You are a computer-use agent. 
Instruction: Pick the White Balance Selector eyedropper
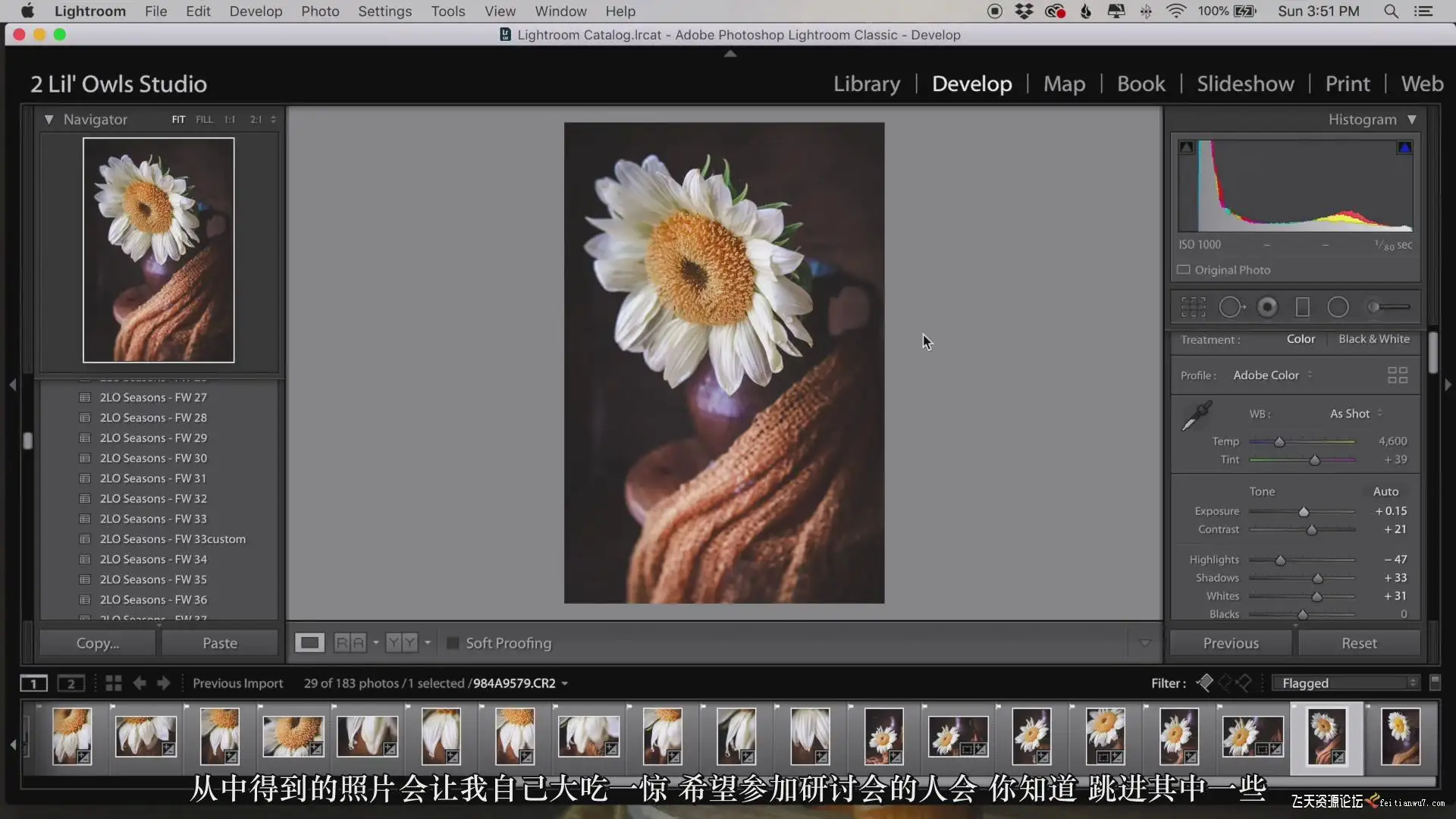tap(1197, 416)
